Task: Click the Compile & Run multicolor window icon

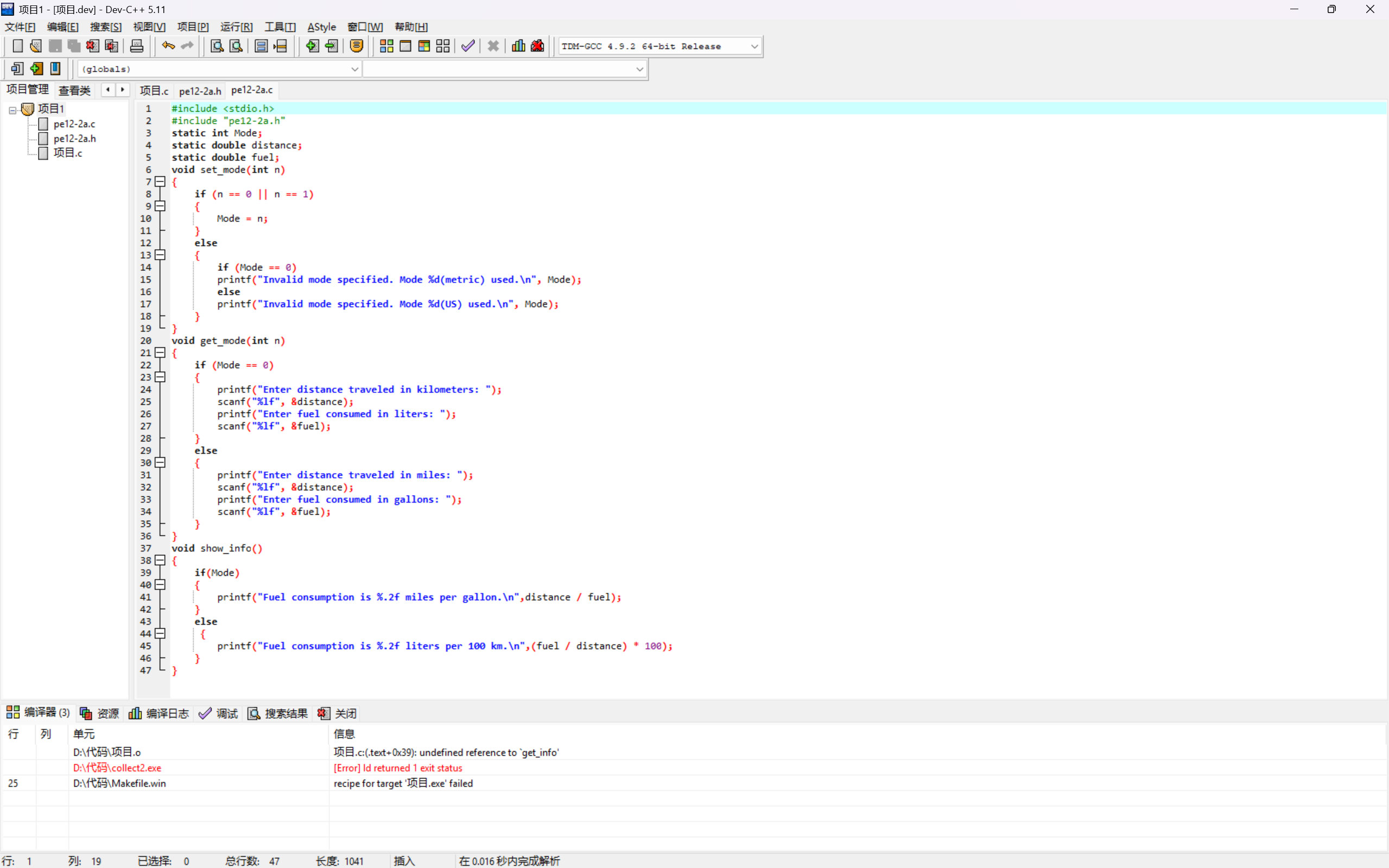Action: pyautogui.click(x=424, y=46)
